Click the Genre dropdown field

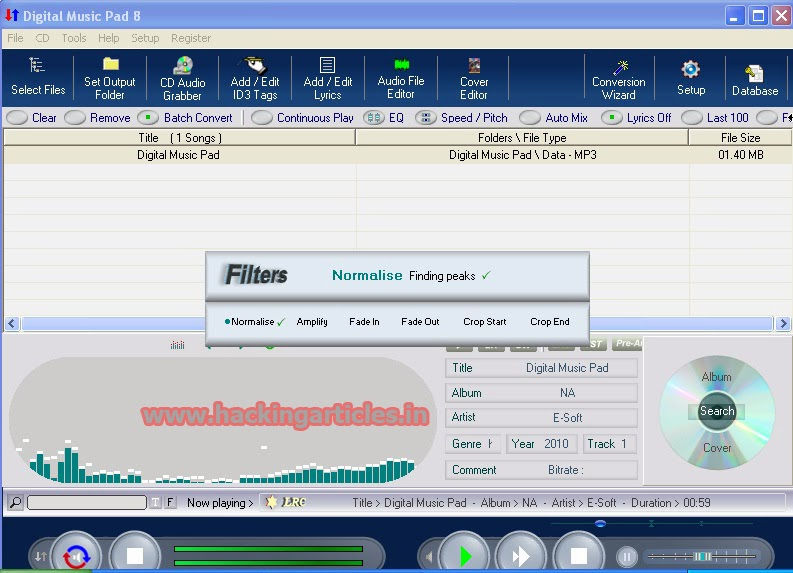473,444
